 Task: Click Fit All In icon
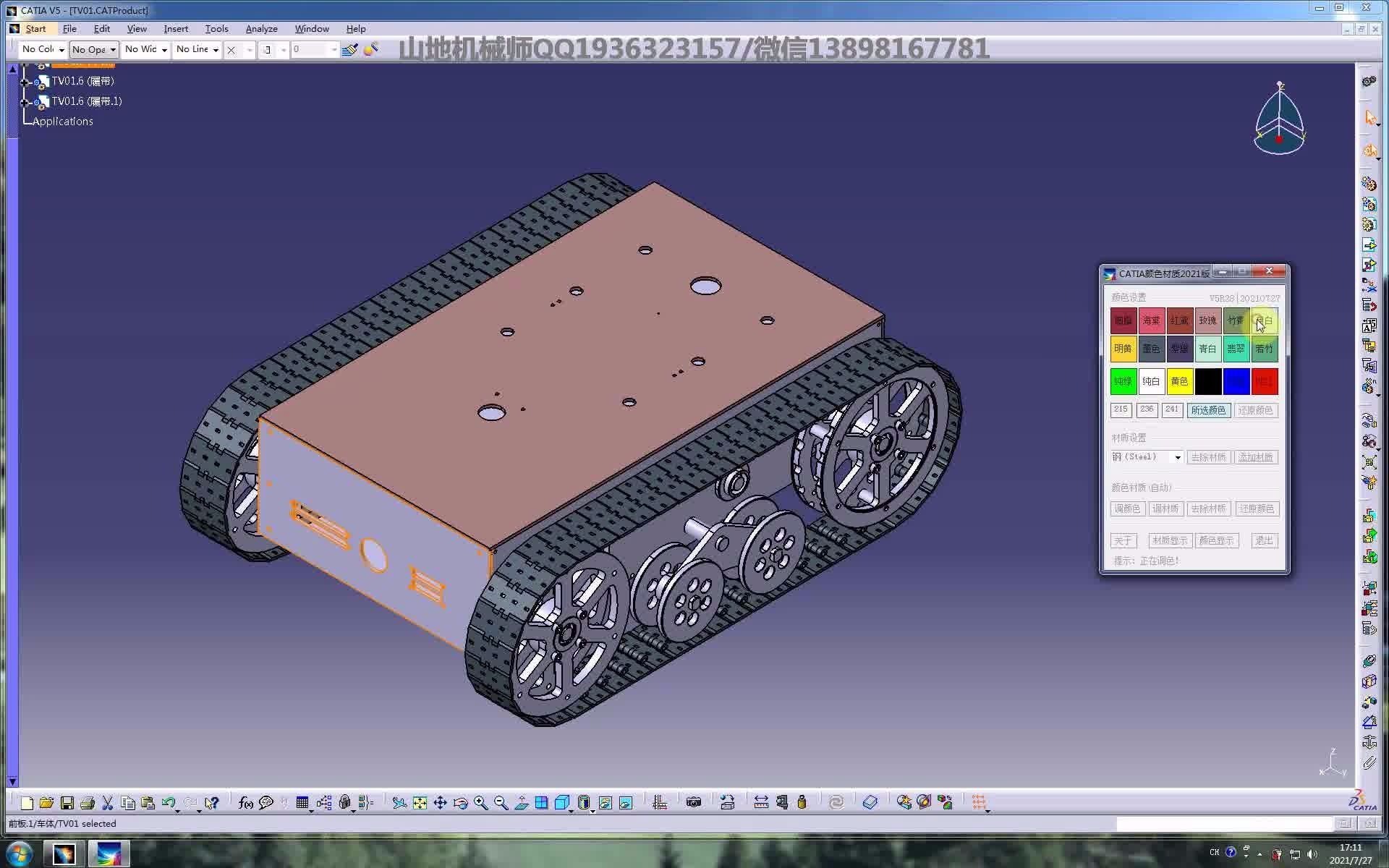pos(420,803)
